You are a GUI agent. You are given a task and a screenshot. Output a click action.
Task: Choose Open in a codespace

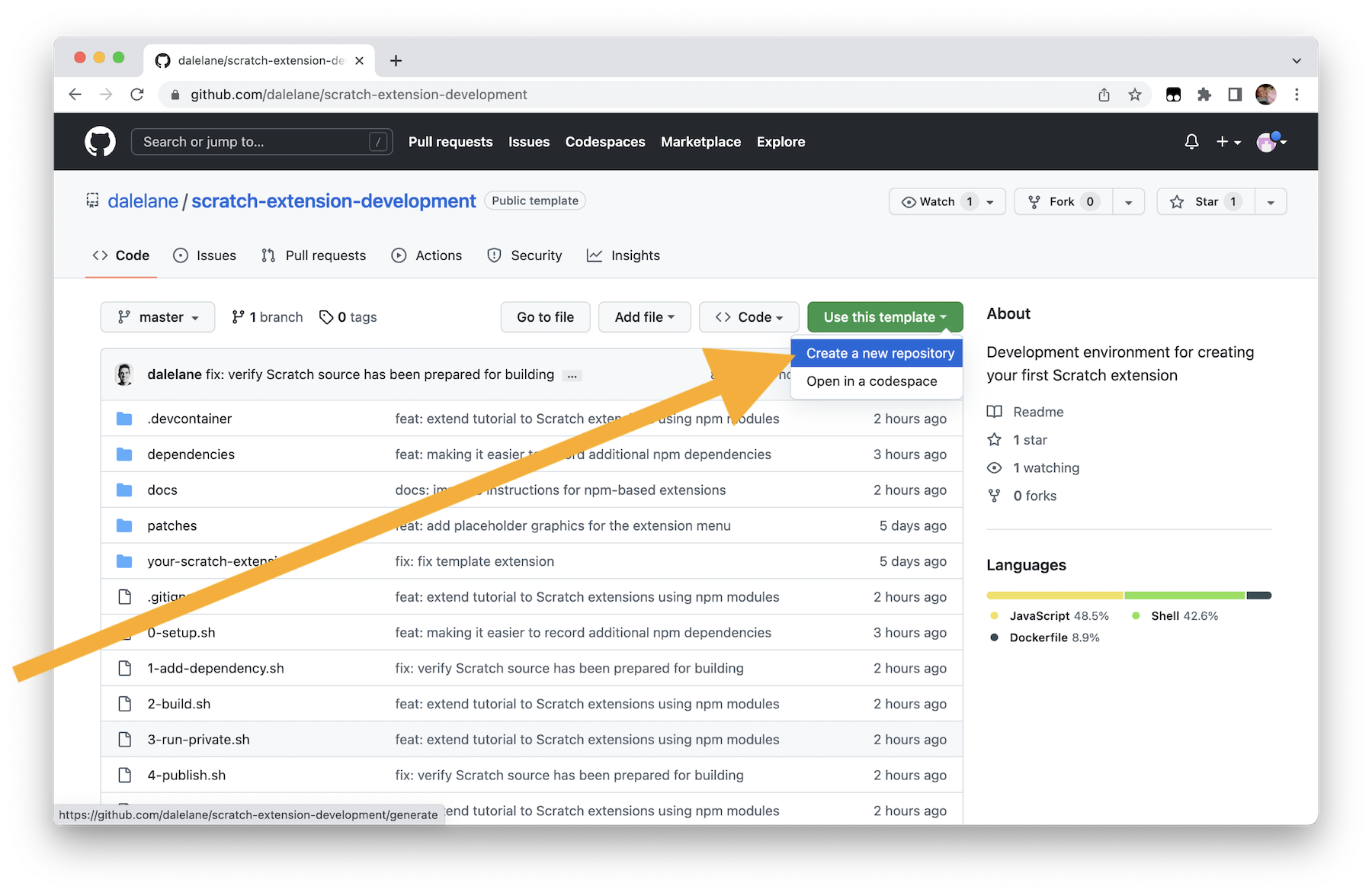[871, 381]
